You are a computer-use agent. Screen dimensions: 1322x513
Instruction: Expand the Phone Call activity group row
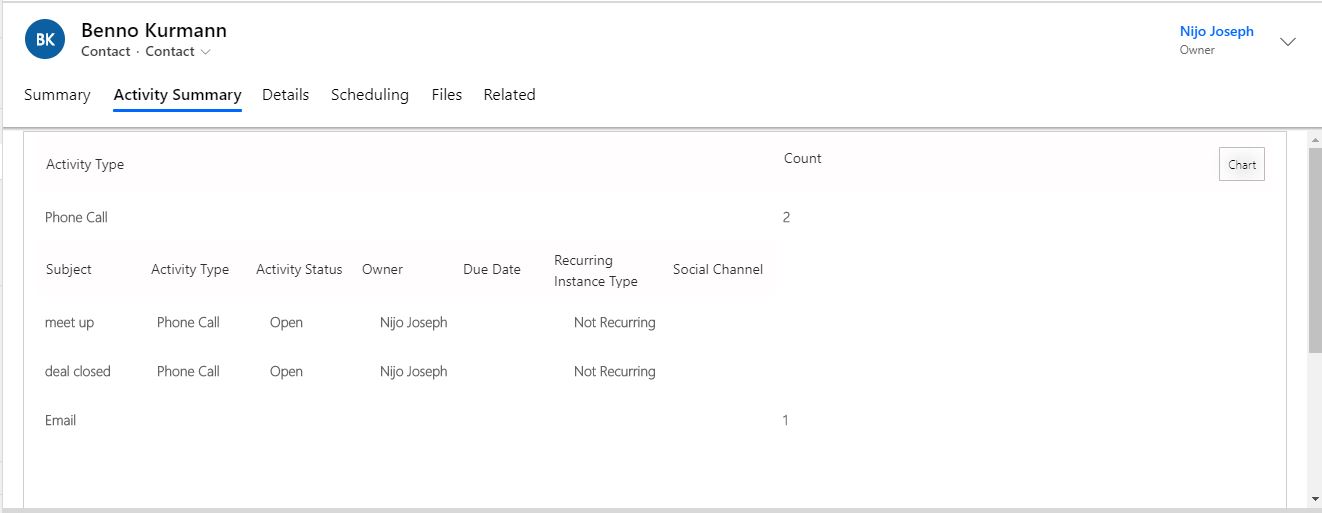click(76, 217)
